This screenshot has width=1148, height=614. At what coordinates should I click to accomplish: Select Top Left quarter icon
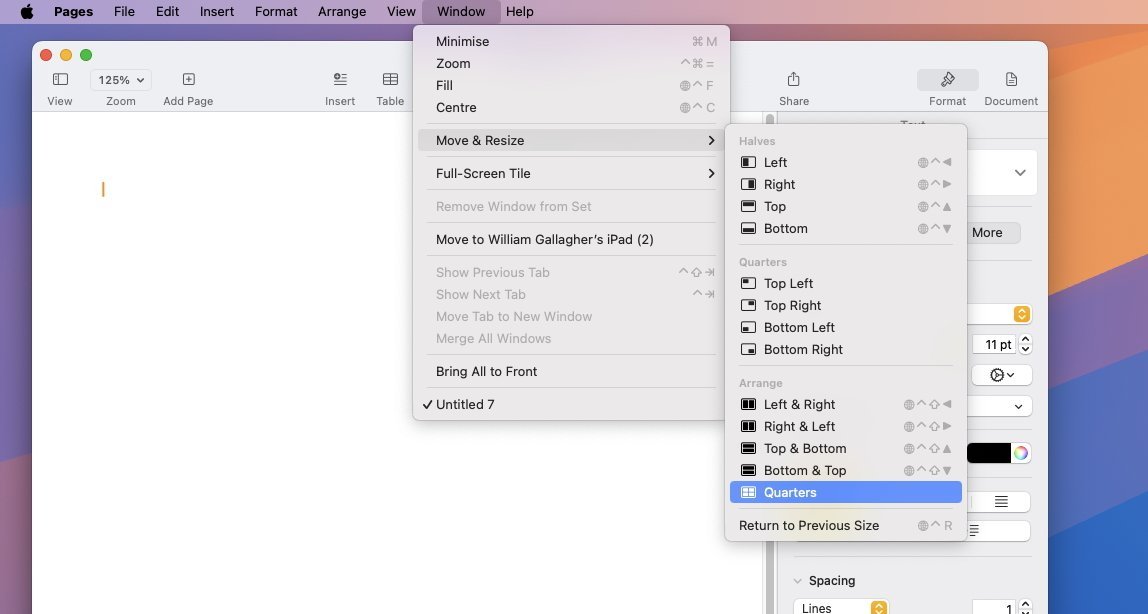tap(748, 283)
